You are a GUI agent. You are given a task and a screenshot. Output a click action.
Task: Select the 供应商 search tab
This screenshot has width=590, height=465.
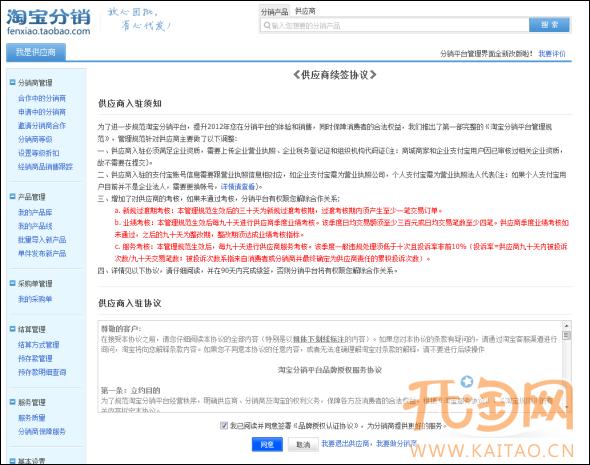pos(305,12)
